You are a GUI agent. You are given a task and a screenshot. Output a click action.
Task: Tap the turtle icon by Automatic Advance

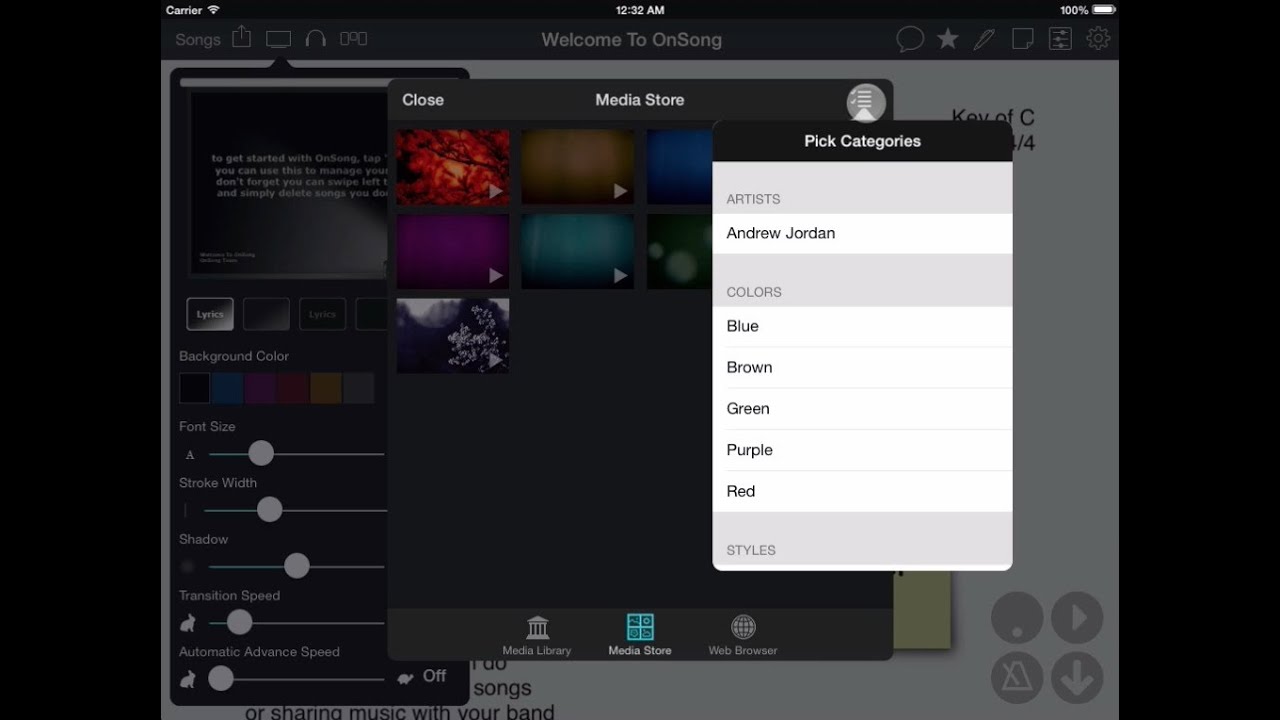click(x=405, y=678)
